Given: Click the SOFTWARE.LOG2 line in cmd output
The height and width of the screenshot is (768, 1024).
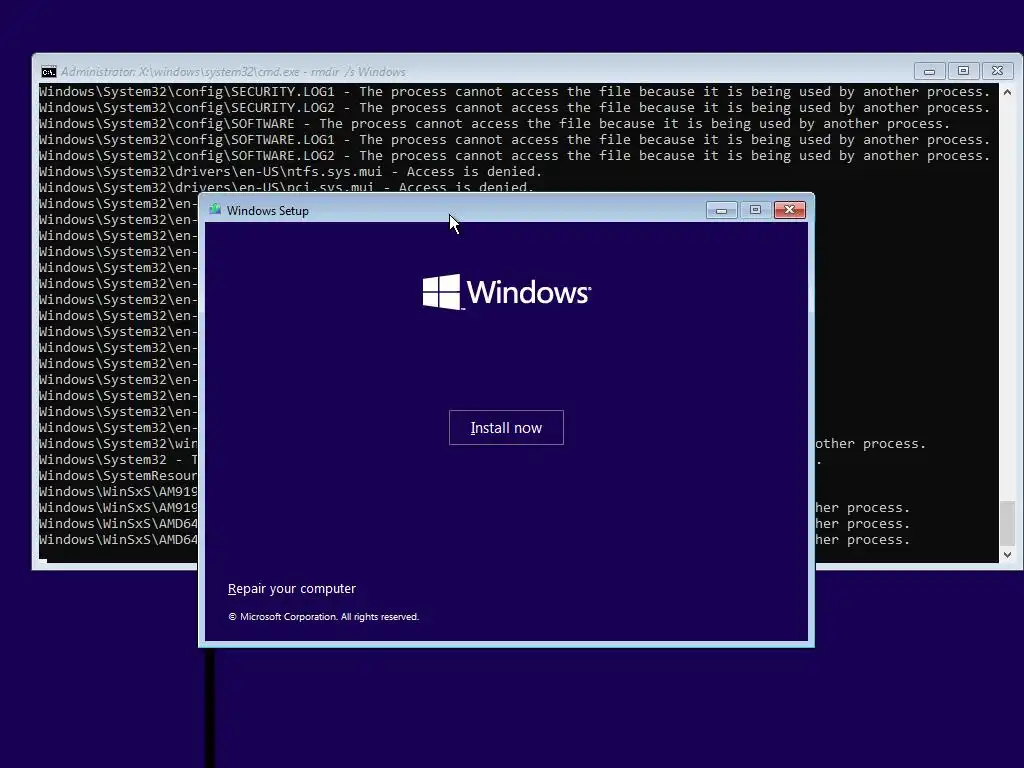Looking at the screenshot, I should (x=514, y=155).
